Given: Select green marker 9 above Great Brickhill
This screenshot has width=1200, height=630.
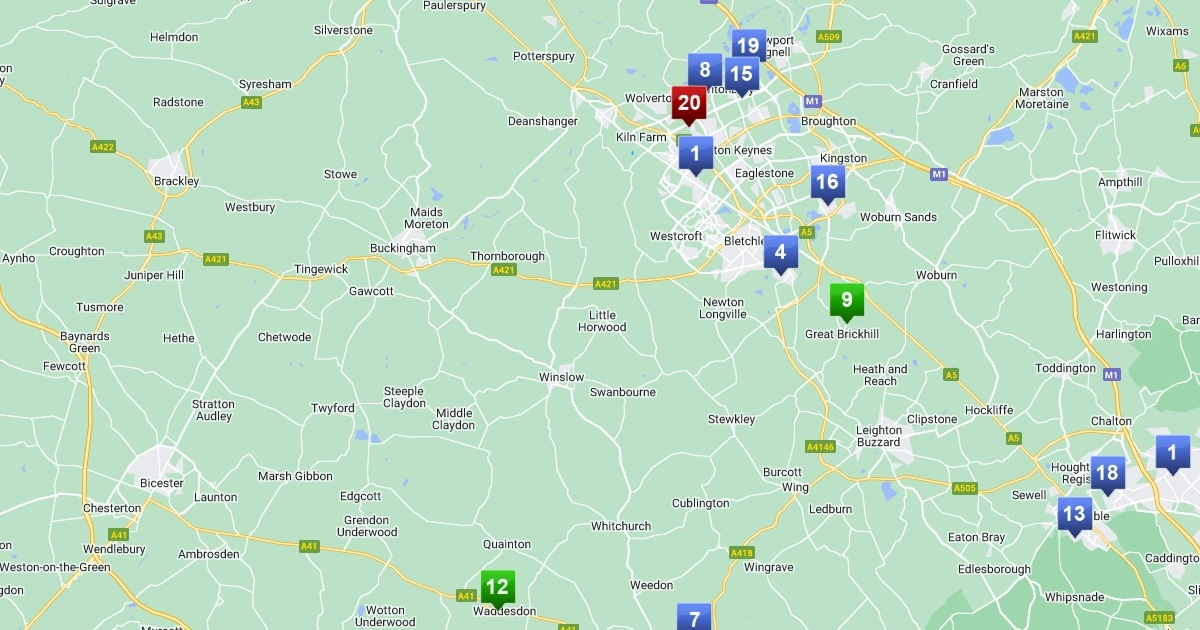Looking at the screenshot, I should pos(846,302).
